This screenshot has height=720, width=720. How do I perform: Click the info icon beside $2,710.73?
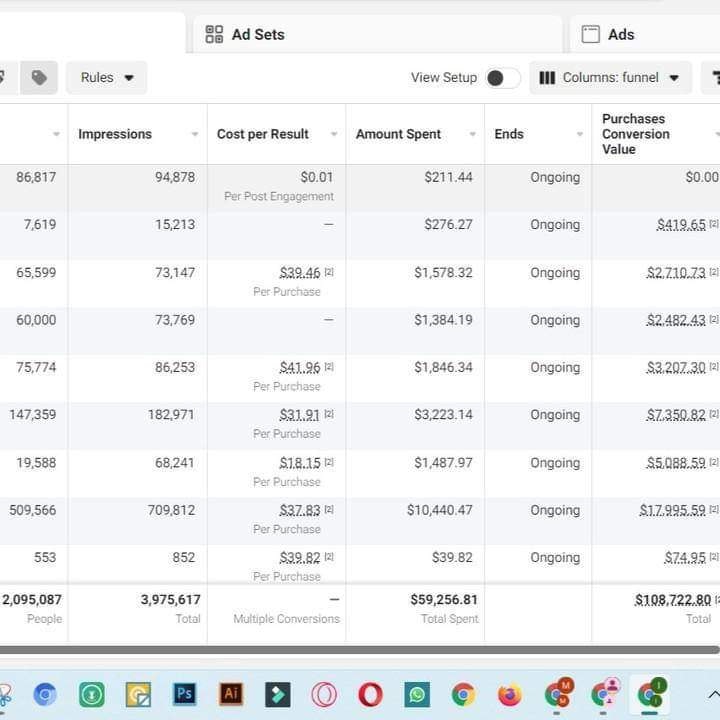(x=714, y=273)
